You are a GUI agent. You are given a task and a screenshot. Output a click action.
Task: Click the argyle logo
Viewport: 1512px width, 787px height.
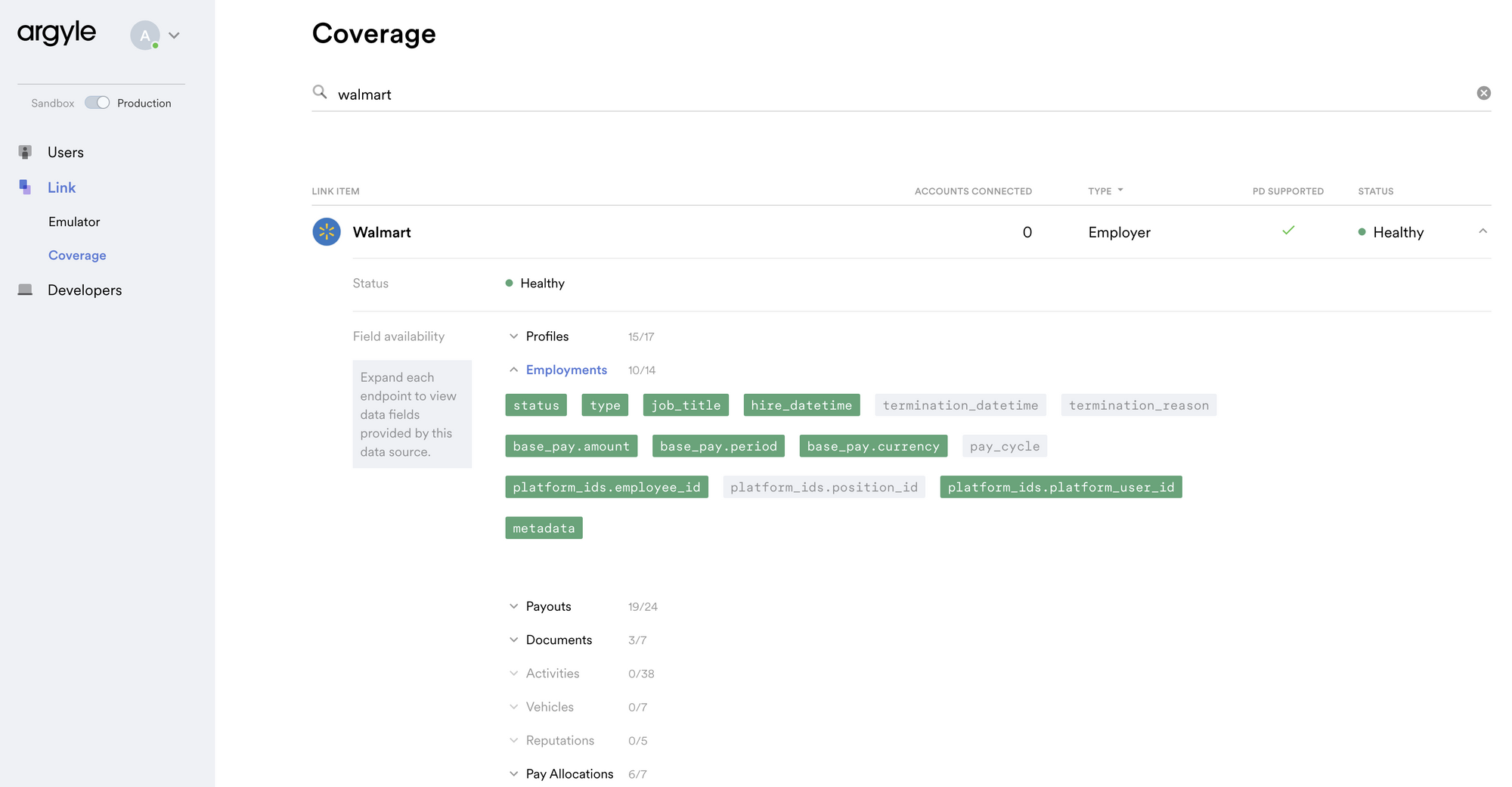click(57, 33)
